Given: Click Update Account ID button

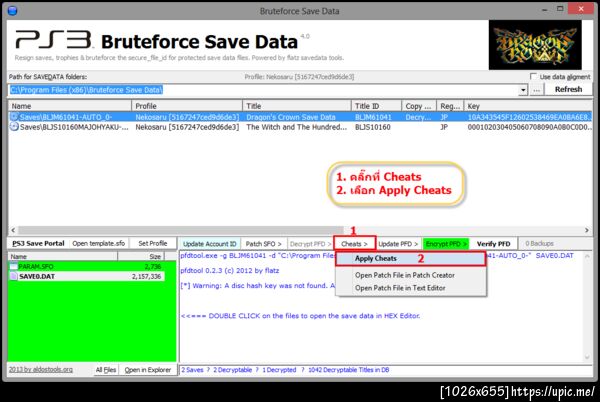Looking at the screenshot, I should coord(209,244).
